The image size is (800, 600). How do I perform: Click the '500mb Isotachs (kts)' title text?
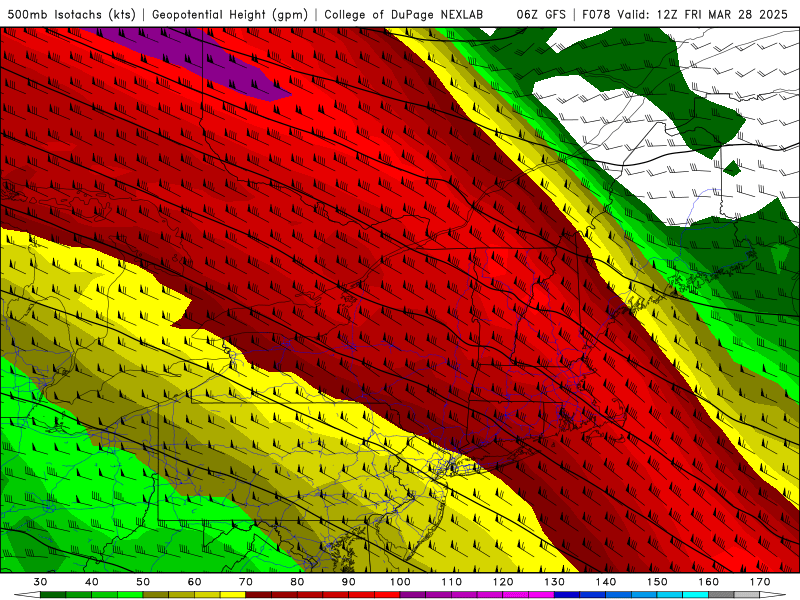tap(71, 14)
